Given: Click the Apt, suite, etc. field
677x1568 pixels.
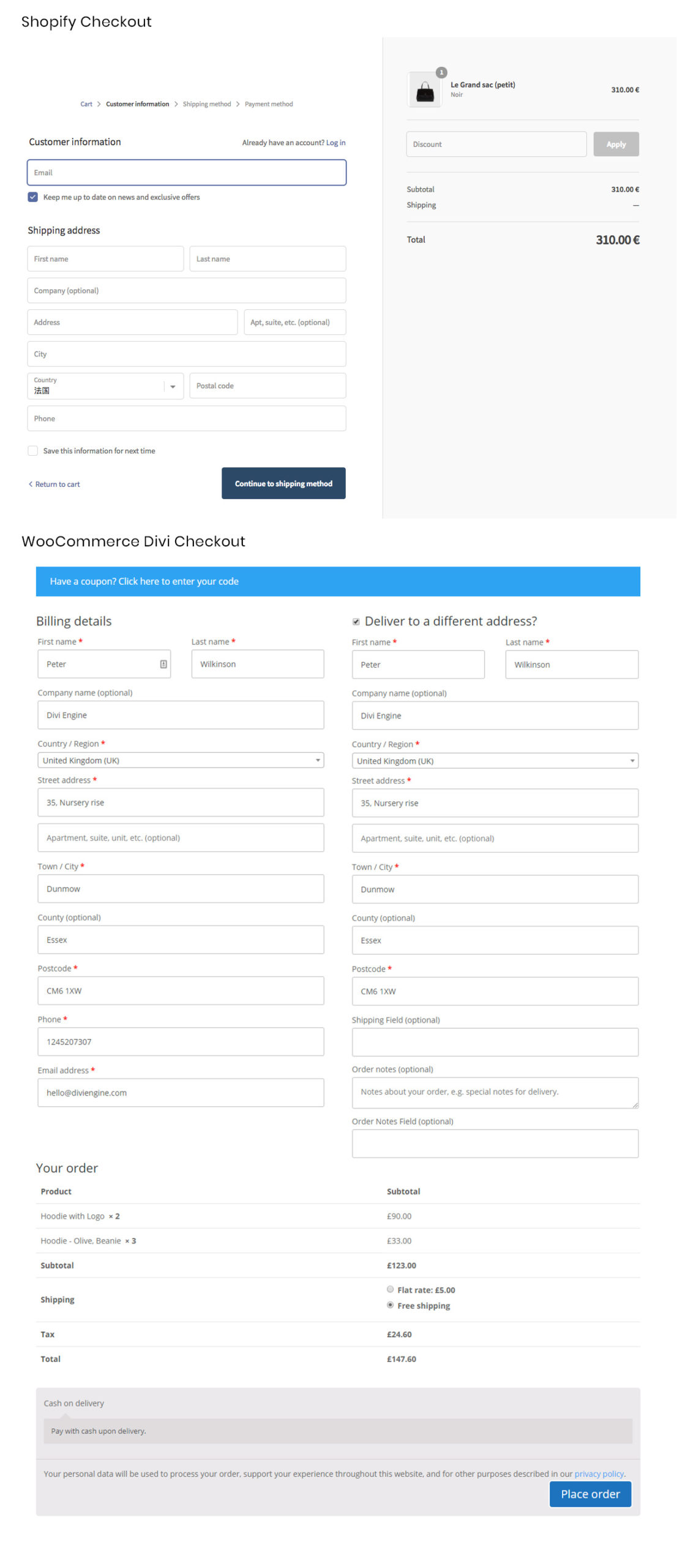Looking at the screenshot, I should pos(295,322).
